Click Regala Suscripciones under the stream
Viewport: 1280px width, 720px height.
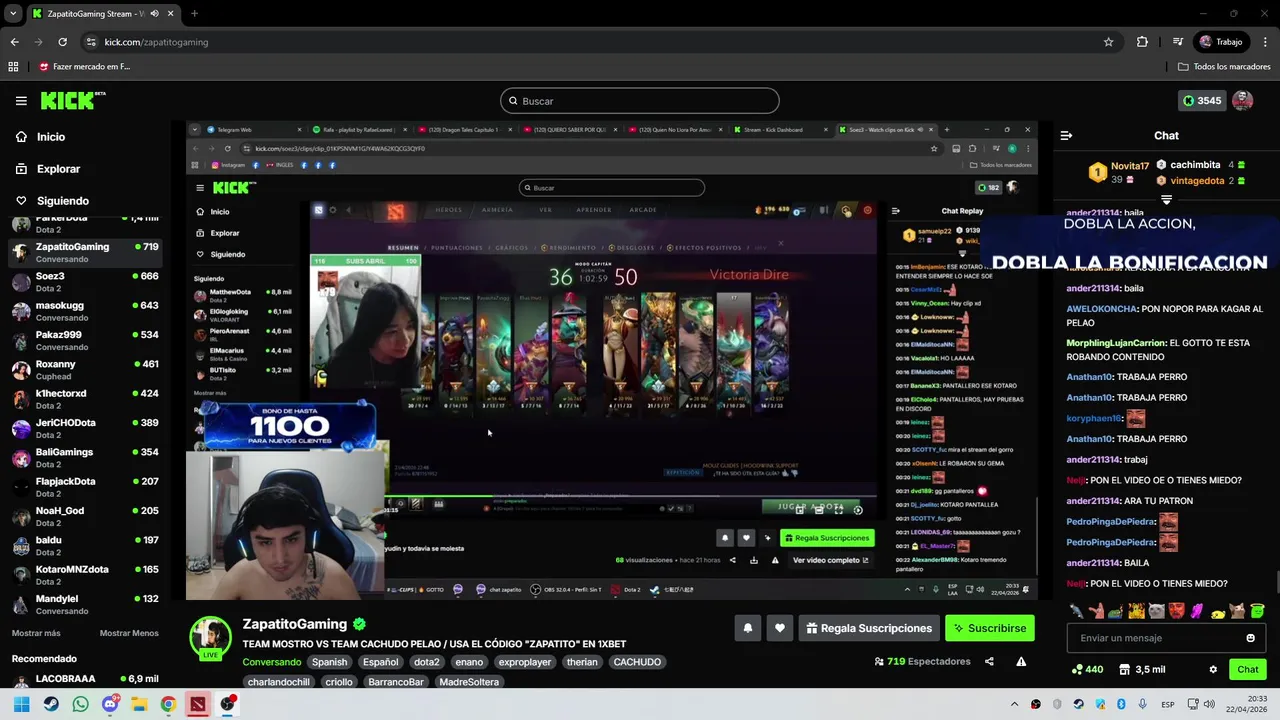click(869, 628)
